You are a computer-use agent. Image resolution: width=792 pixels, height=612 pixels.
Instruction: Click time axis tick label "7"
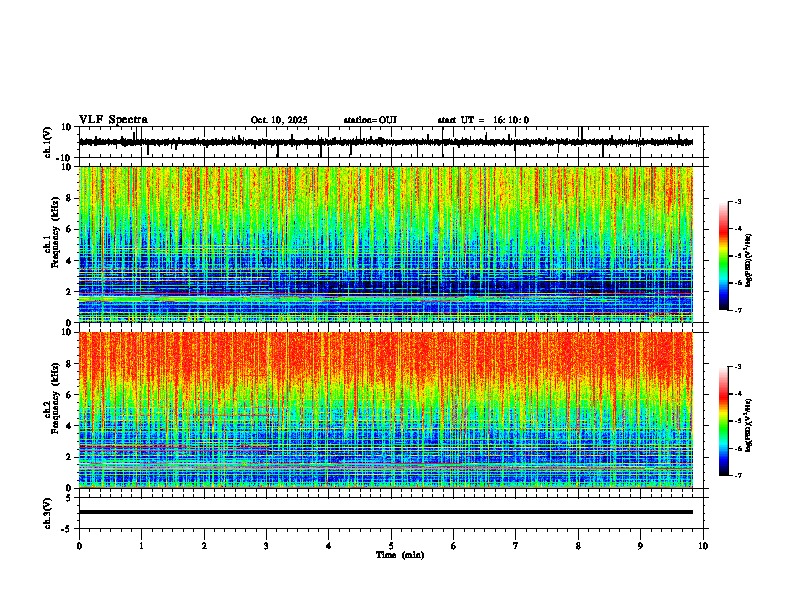point(516,546)
